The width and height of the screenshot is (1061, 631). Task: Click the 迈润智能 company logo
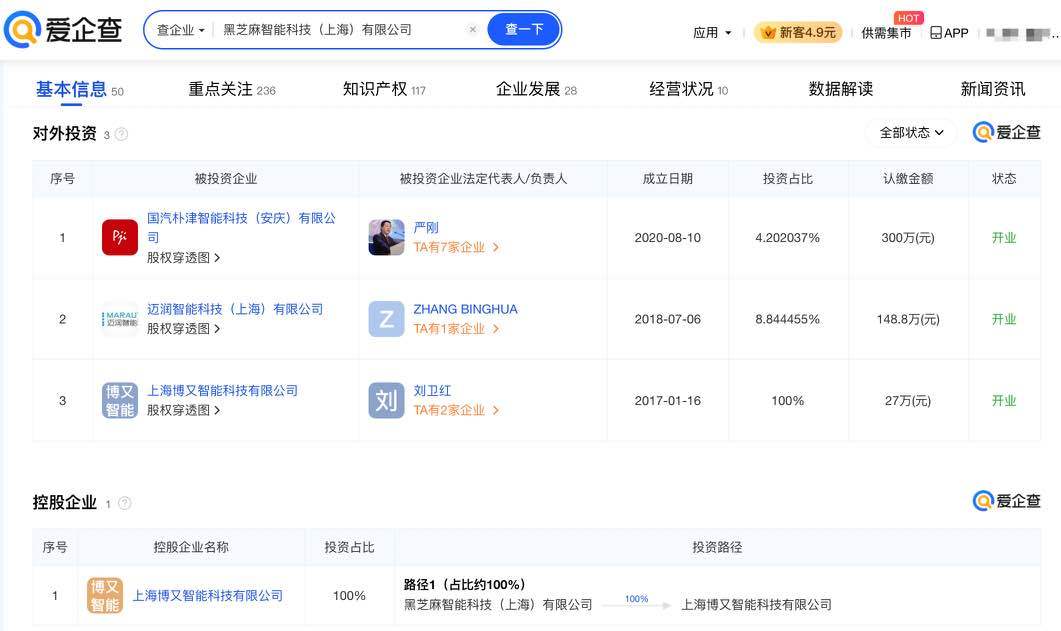pos(120,319)
